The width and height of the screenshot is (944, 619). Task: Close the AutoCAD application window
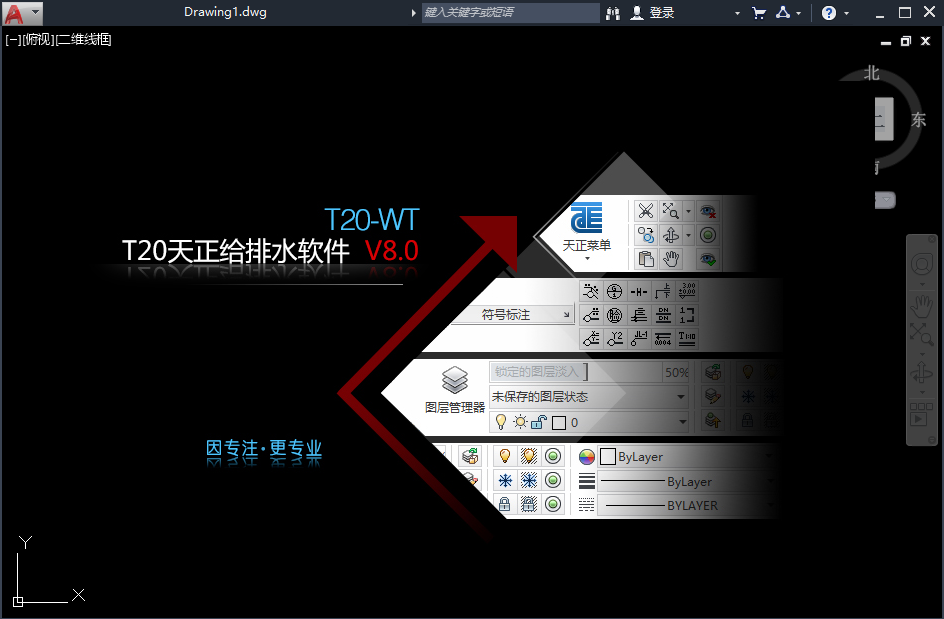tap(930, 13)
